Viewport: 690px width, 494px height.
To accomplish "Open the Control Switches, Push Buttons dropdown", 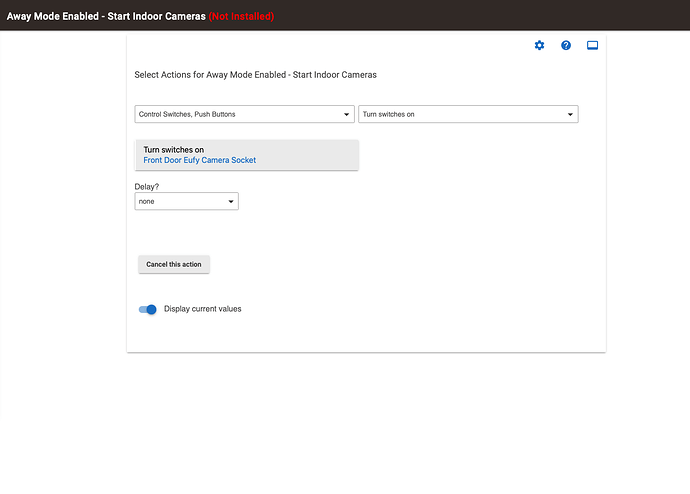I will pos(244,114).
